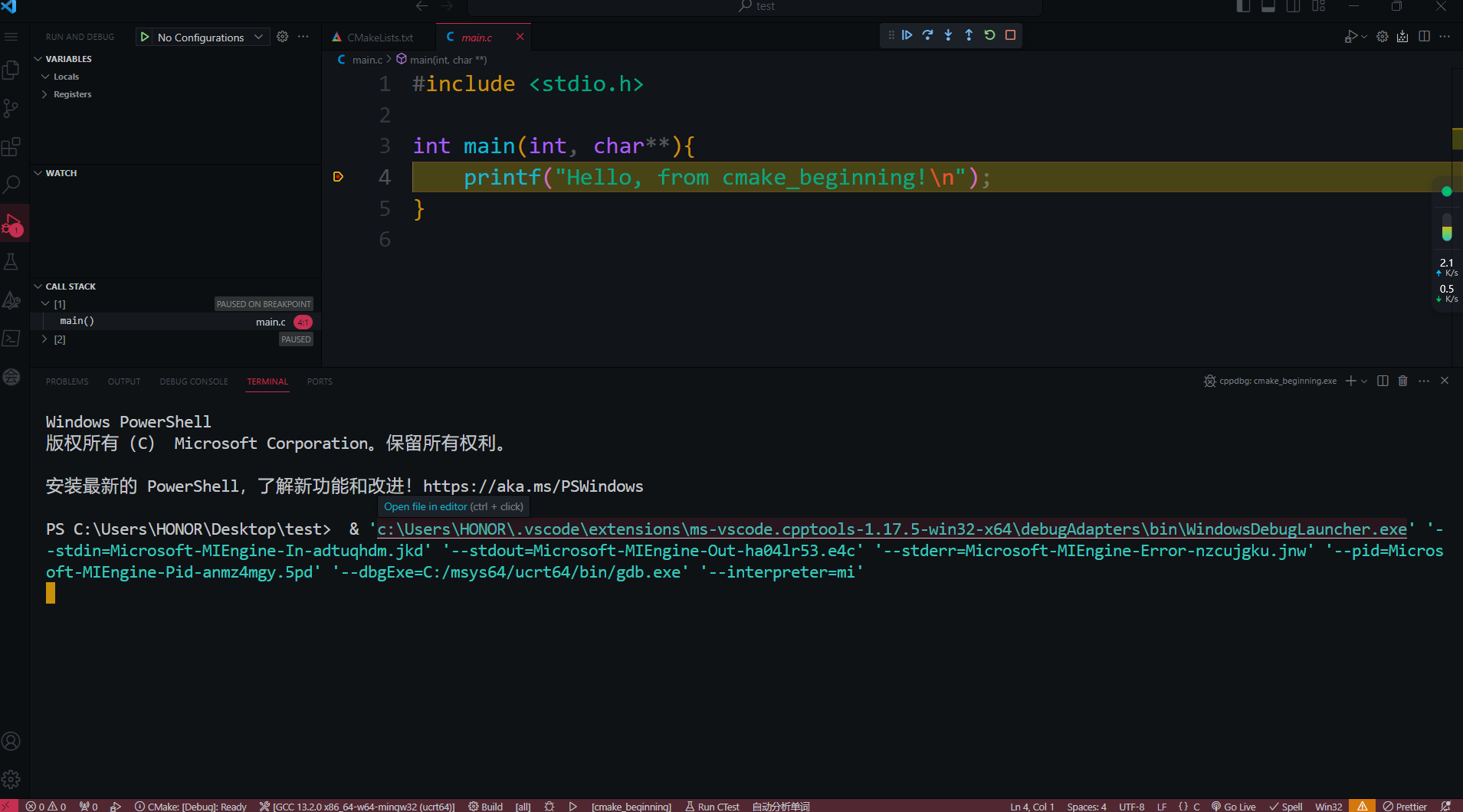
Task: Collapse the Locals tree node
Action: [45, 77]
